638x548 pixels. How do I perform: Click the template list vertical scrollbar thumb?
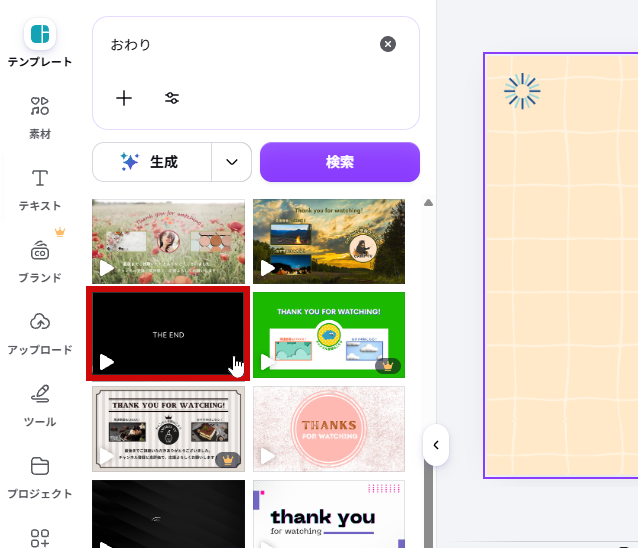pyautogui.click(x=428, y=504)
